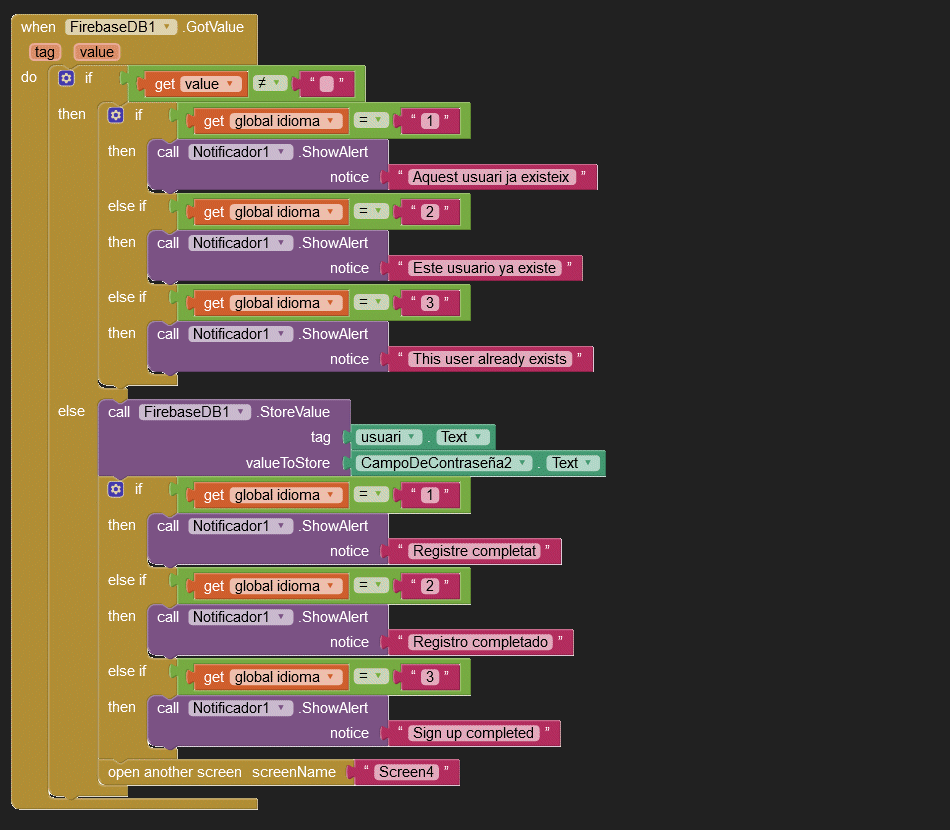Click the 'value' parameter in the event header

click(96, 52)
